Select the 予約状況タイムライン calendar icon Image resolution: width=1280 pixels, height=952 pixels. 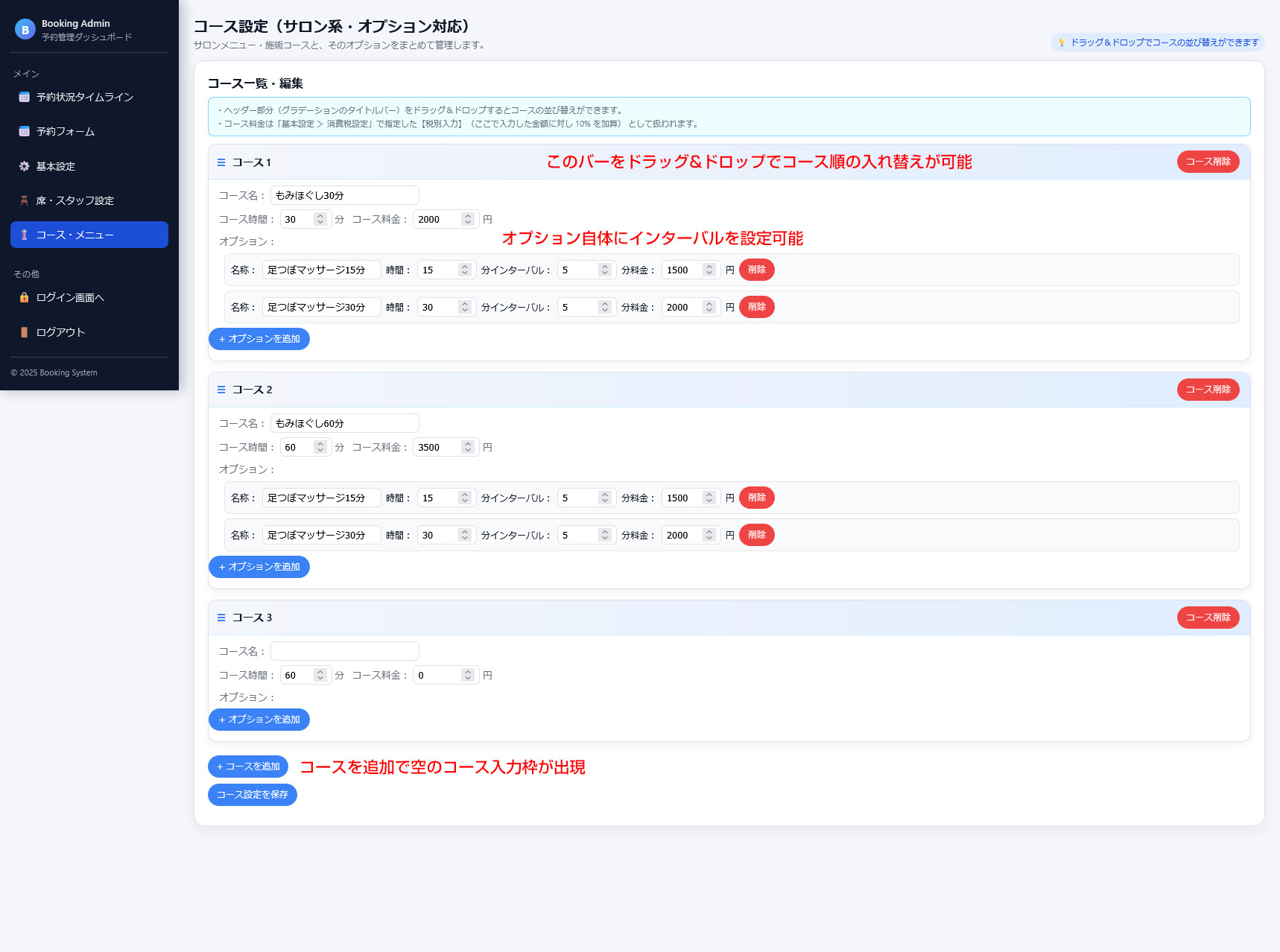click(23, 97)
